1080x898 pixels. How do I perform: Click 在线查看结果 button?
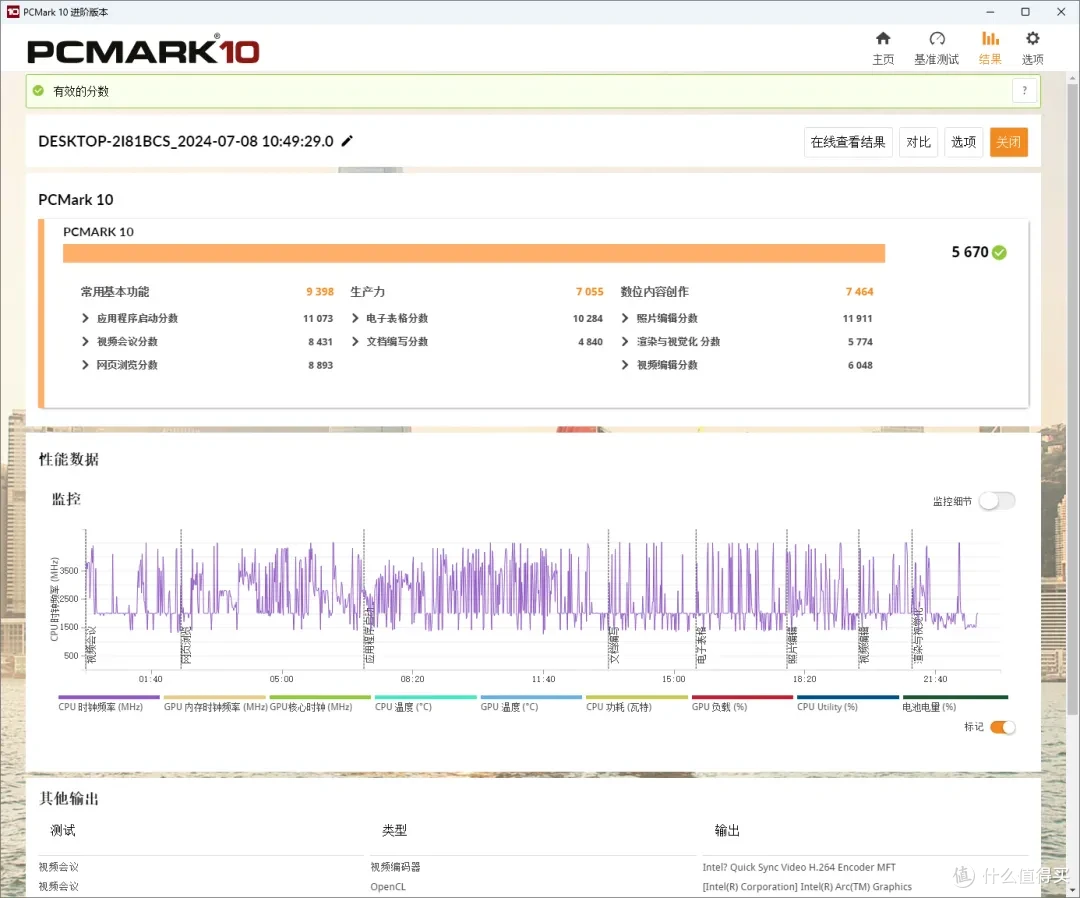pos(848,143)
